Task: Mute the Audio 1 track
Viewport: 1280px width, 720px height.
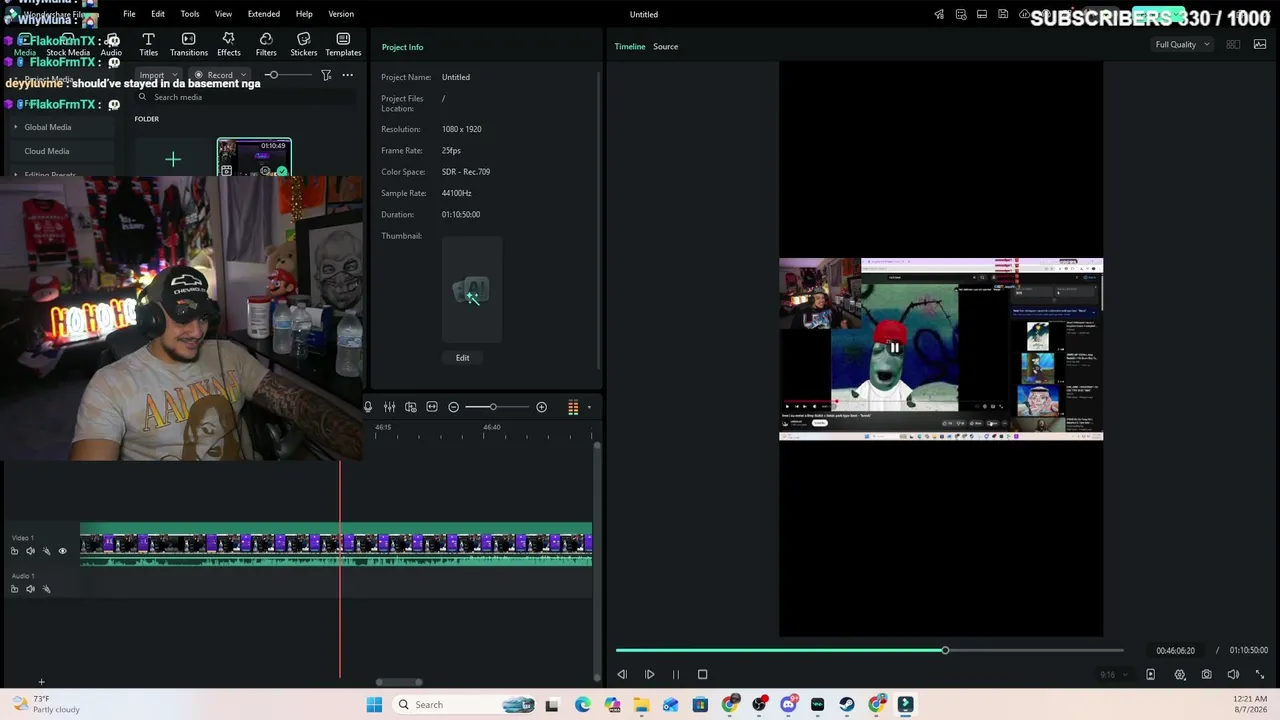Action: click(x=30, y=589)
